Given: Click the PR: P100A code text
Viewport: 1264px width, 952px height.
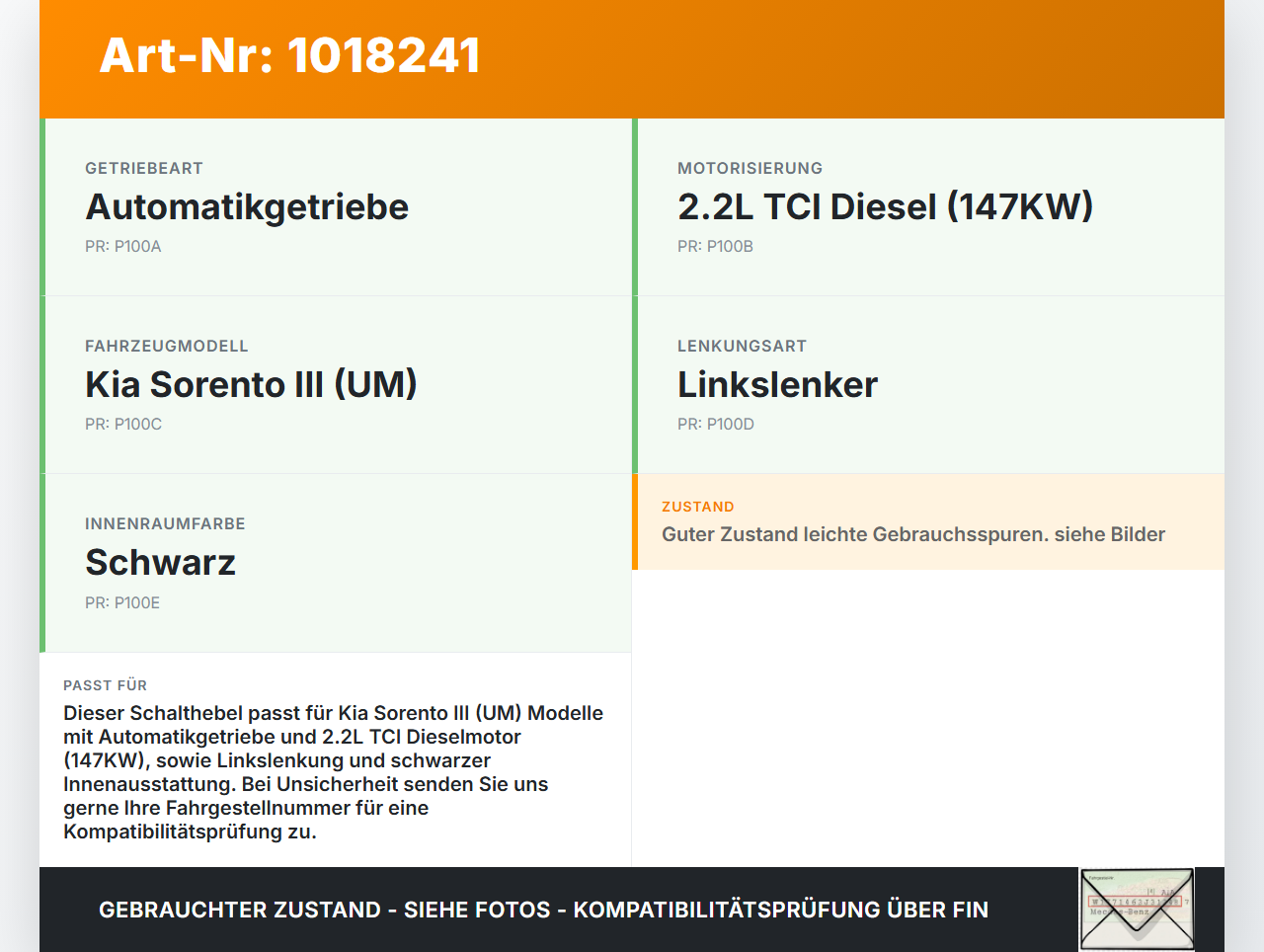Looking at the screenshot, I should (x=122, y=246).
